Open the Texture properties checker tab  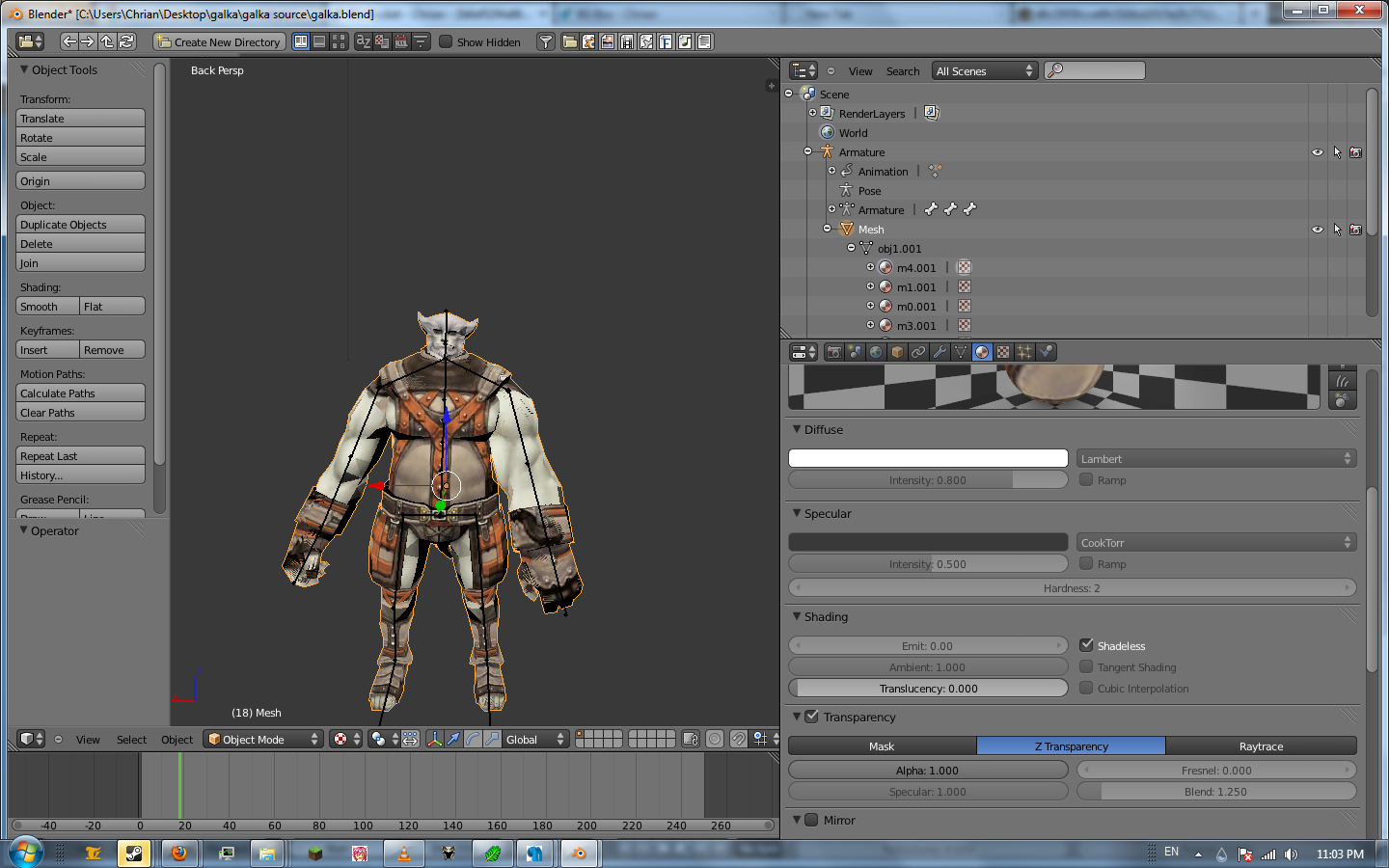tap(1003, 352)
